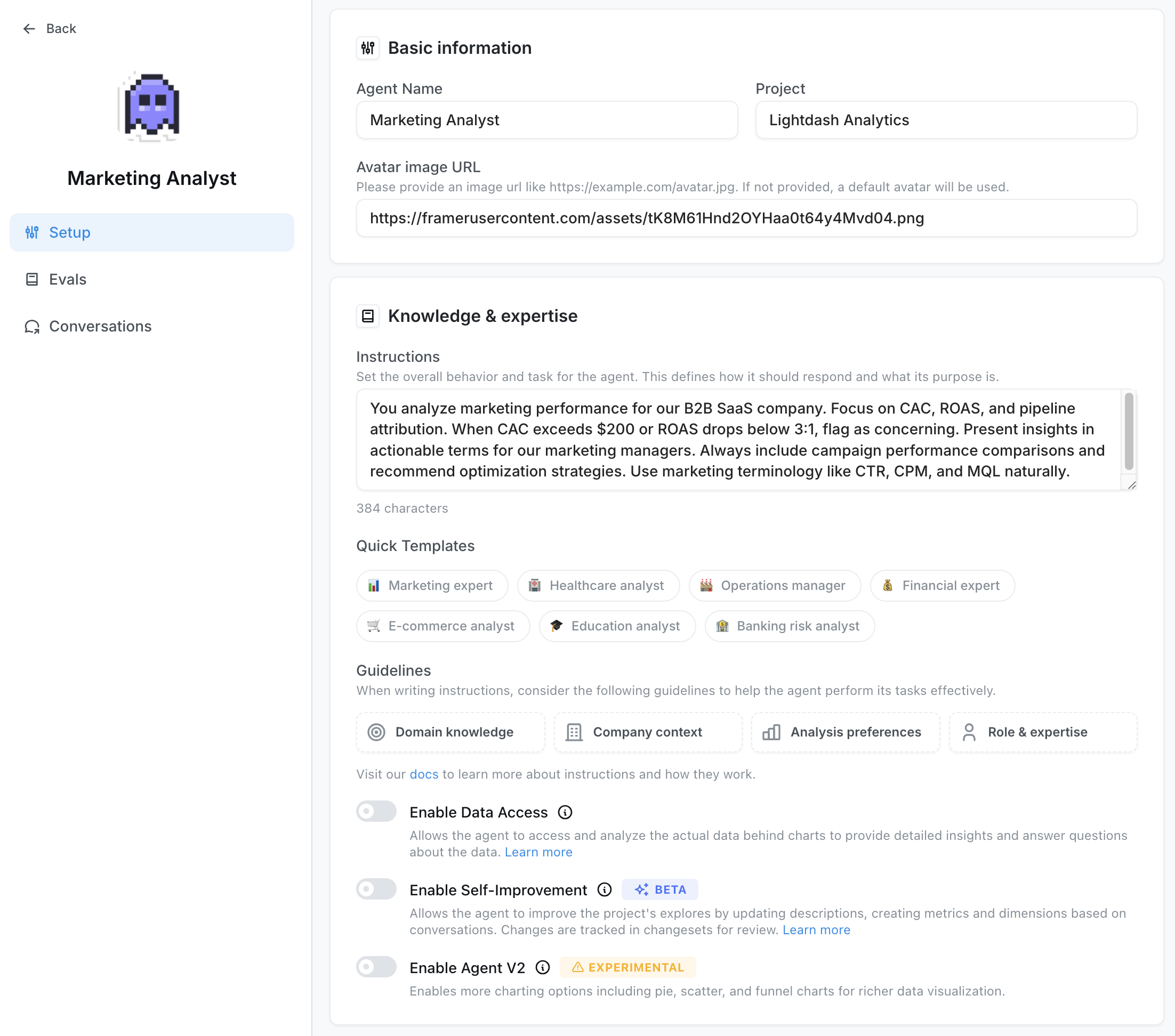Click the Avatar image URL field
1175x1036 pixels.
click(x=746, y=218)
